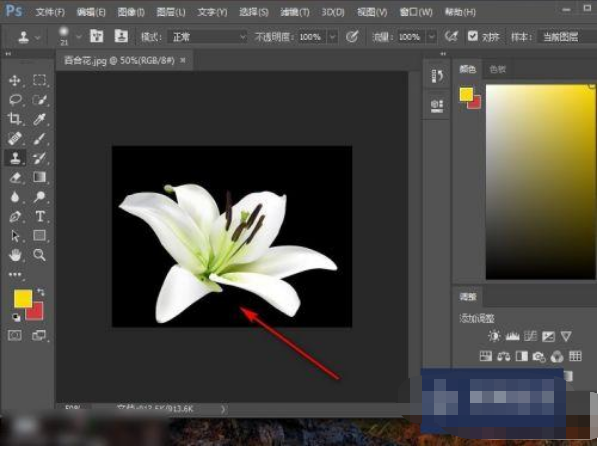Select the History Brush tool
Viewport: 598px width, 449px height.
(x=39, y=158)
